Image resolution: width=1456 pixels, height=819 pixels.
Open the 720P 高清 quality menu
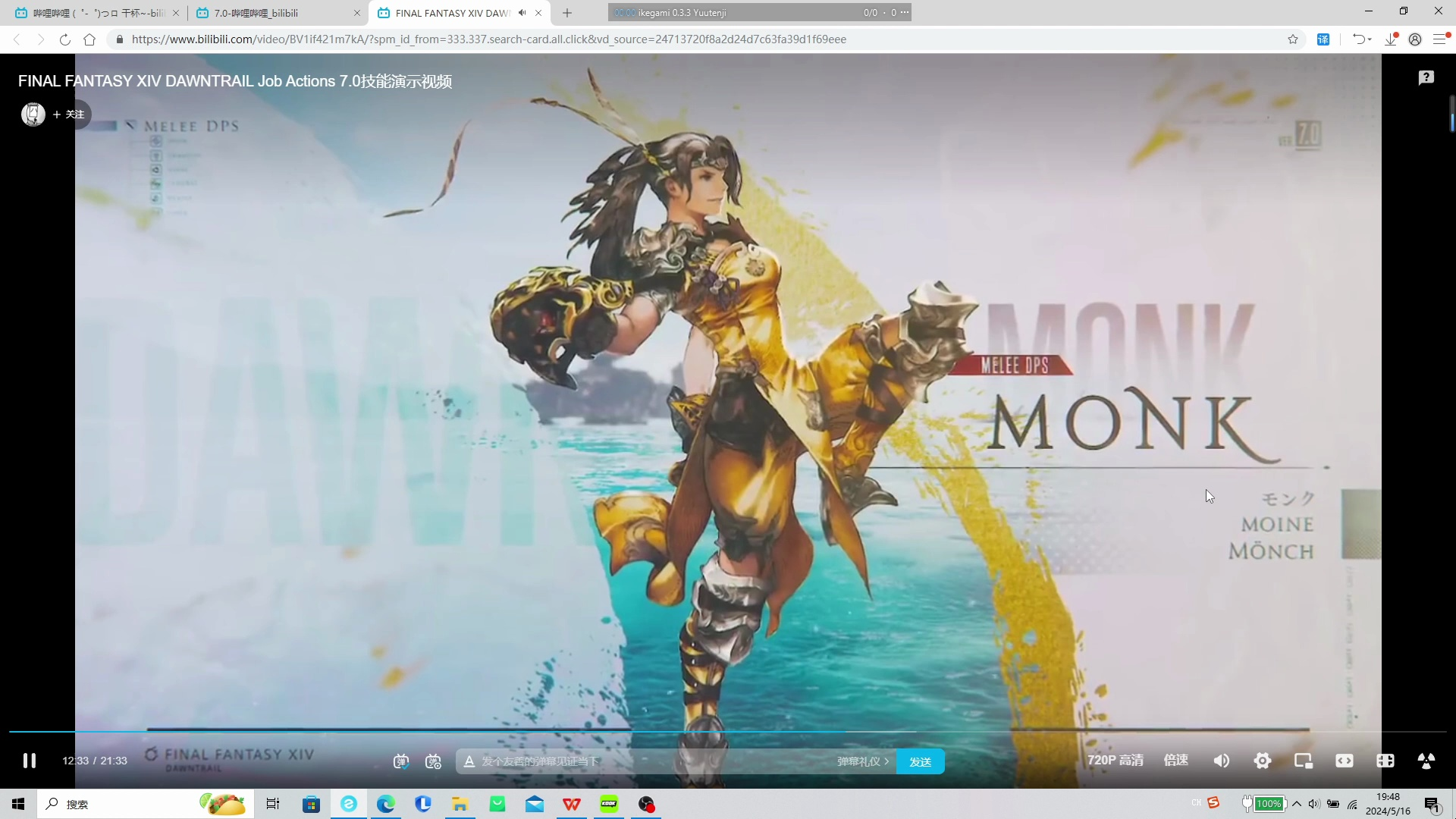[1115, 761]
